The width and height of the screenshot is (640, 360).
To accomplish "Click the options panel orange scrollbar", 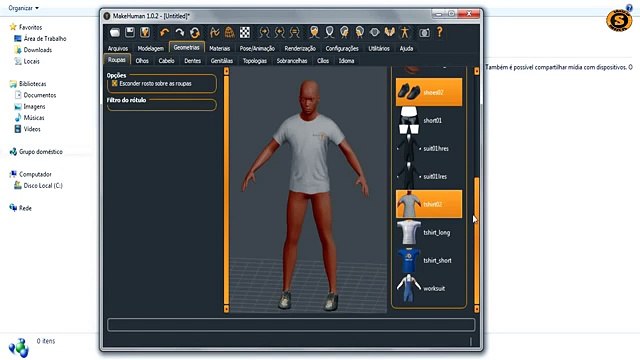I will 227,190.
